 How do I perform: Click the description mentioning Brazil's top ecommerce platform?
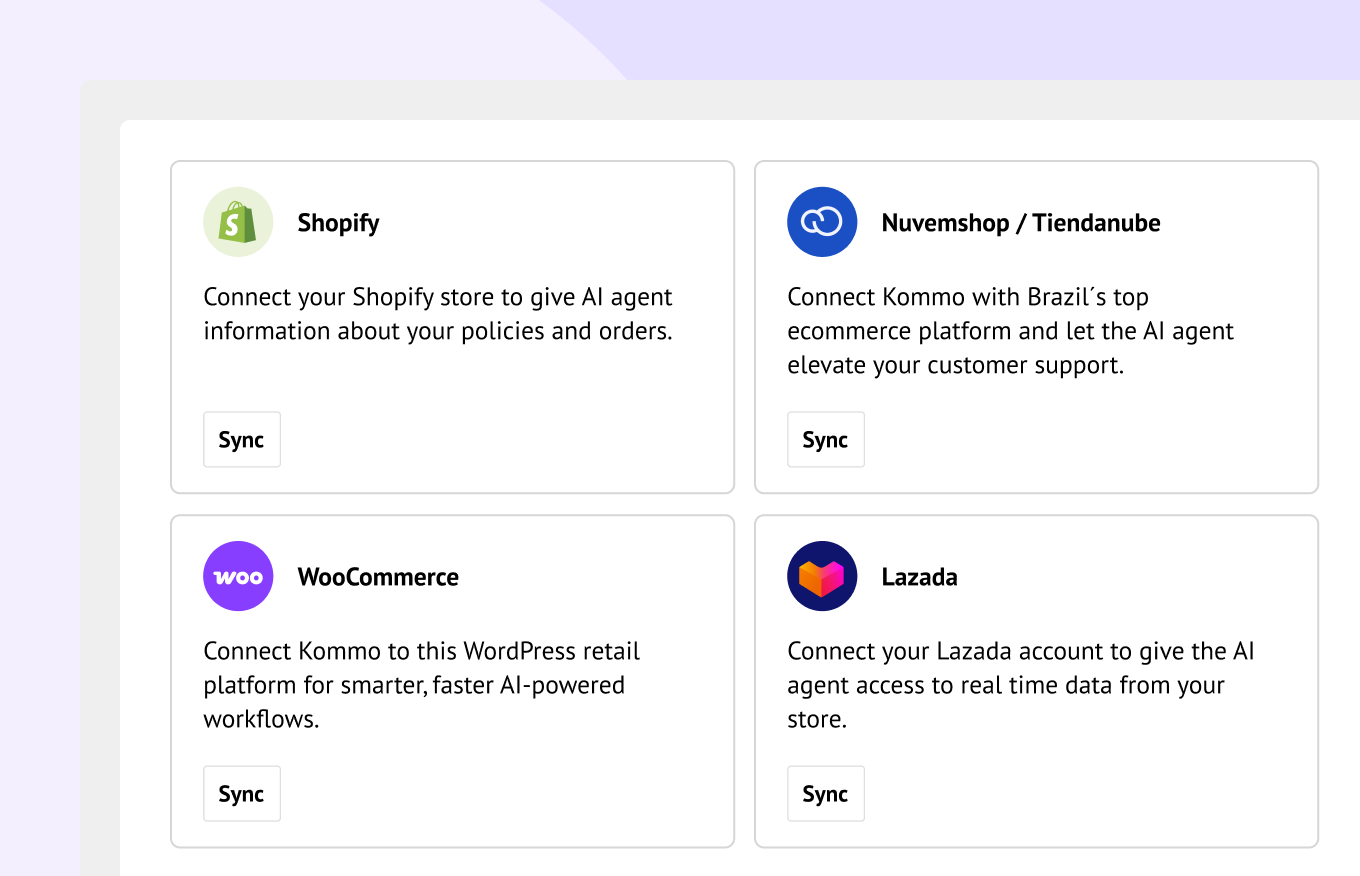click(x=1011, y=331)
